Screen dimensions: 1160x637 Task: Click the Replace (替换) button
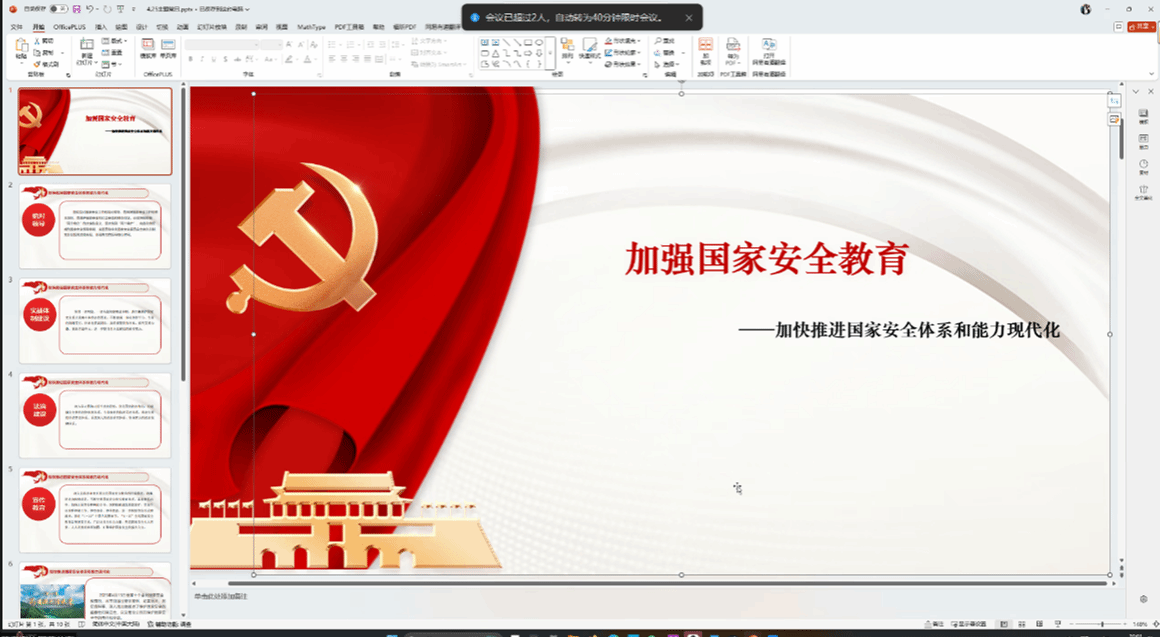664,53
